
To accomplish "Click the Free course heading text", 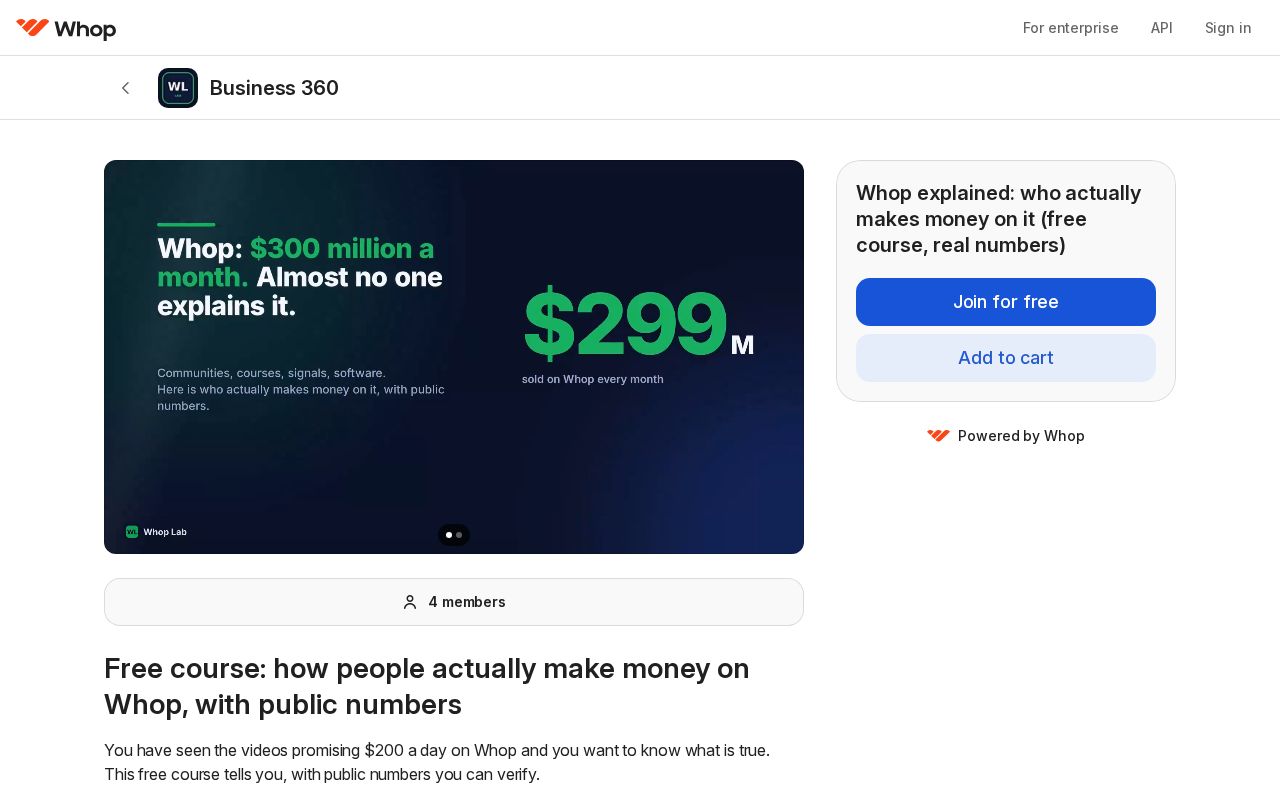I will 427,686.
